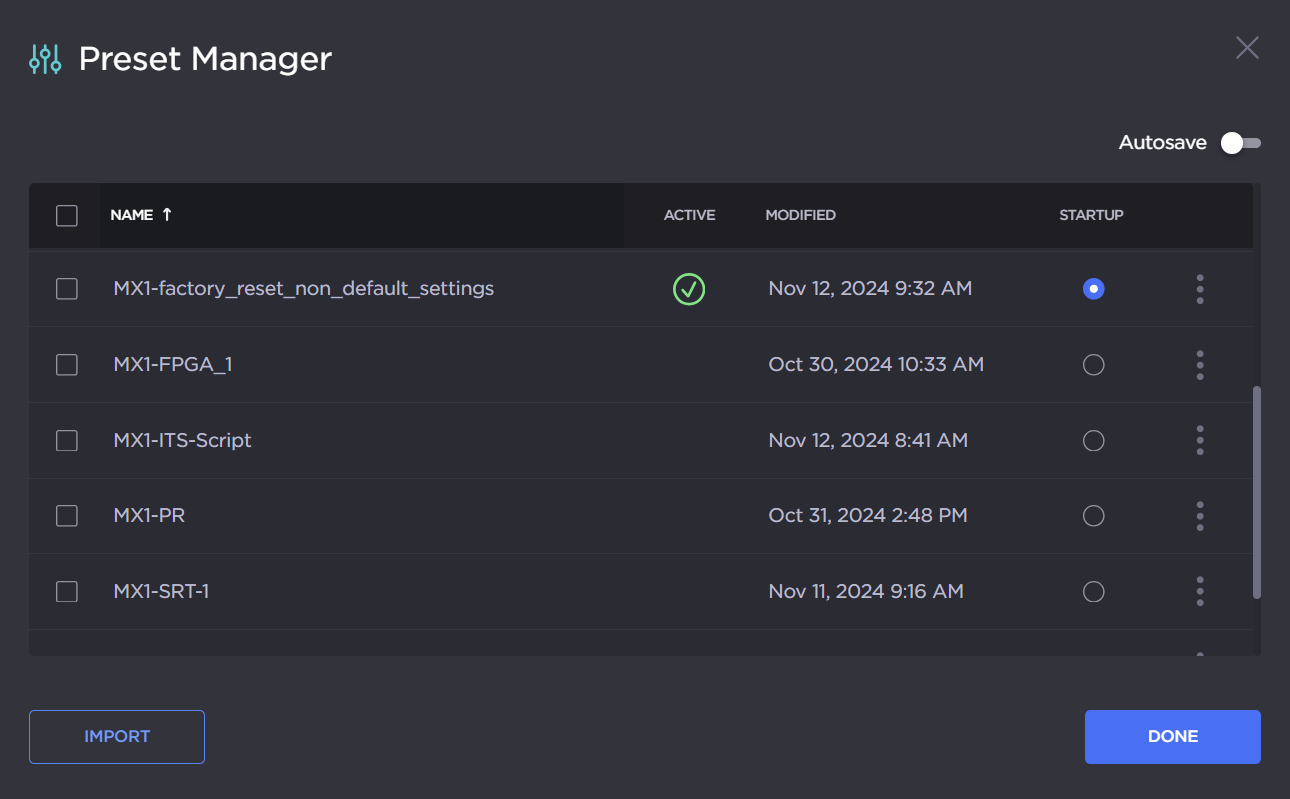
Task: Tick the checkbox for MX1-FPGA_1
Action: [x=67, y=365]
